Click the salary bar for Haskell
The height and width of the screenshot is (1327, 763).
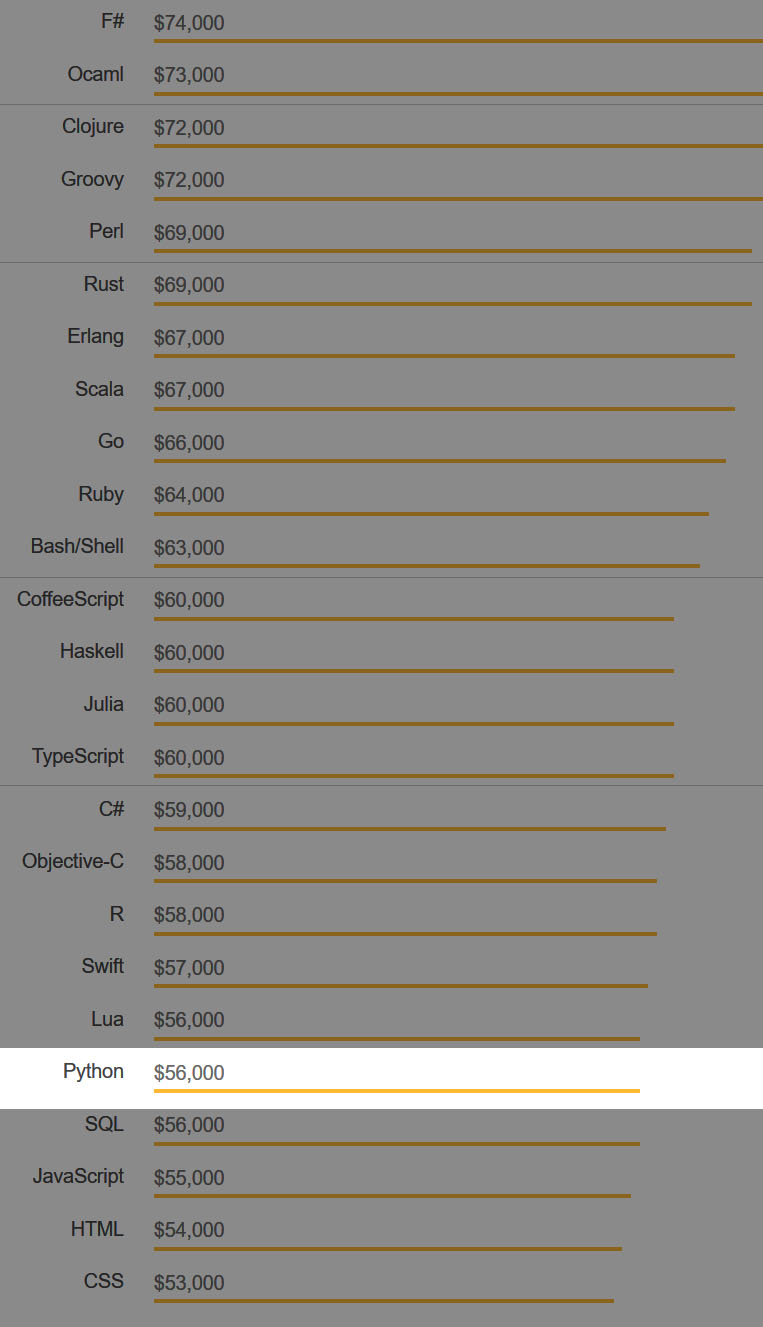(x=413, y=670)
